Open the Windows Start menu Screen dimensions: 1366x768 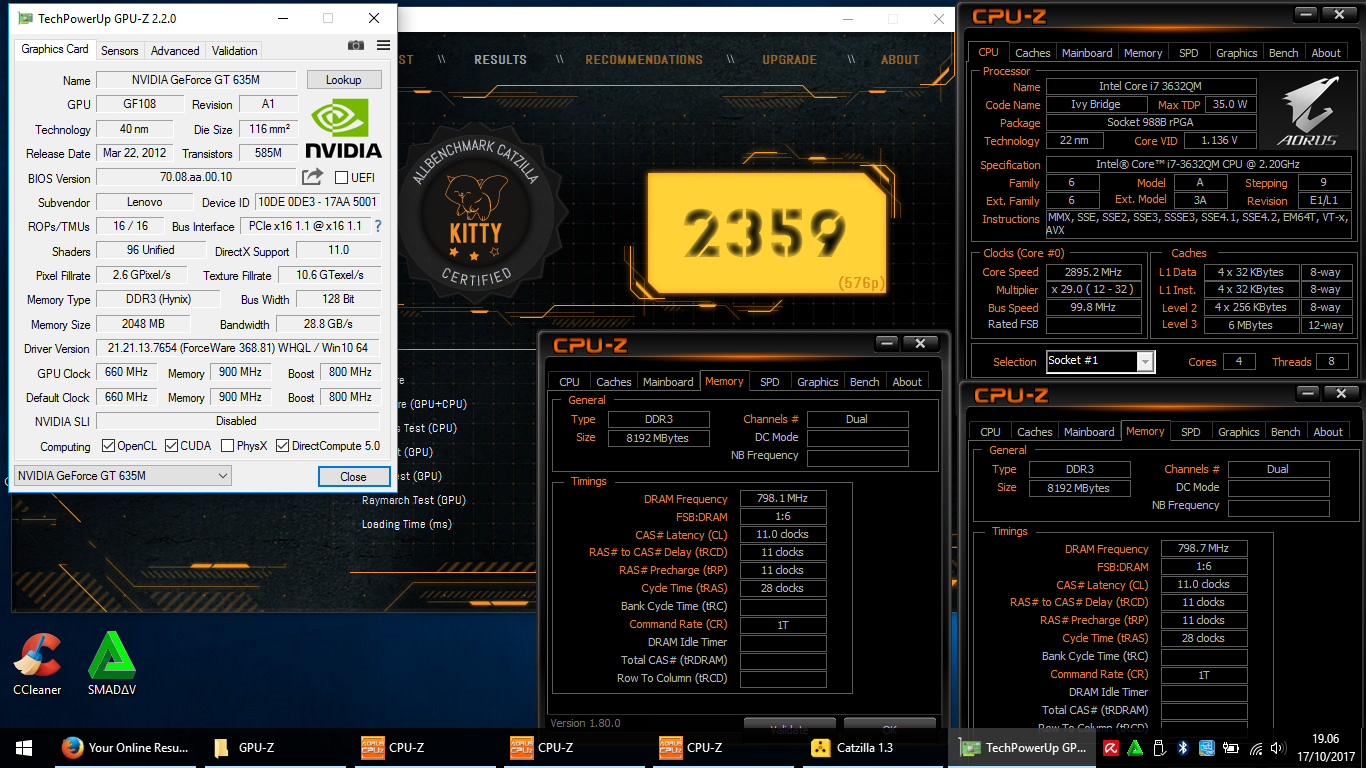24,747
